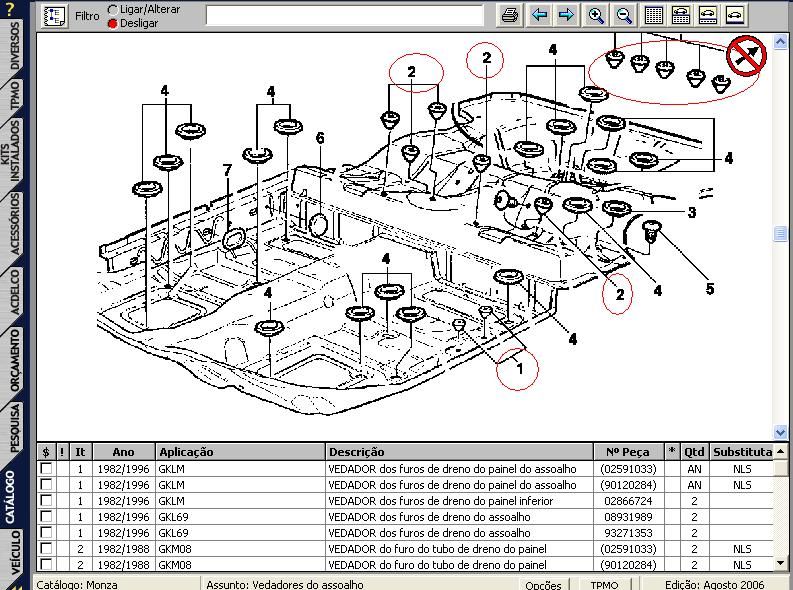The height and width of the screenshot is (590, 793).
Task: Expand the diagram pane chevron at bottom right
Action: pos(781,431)
